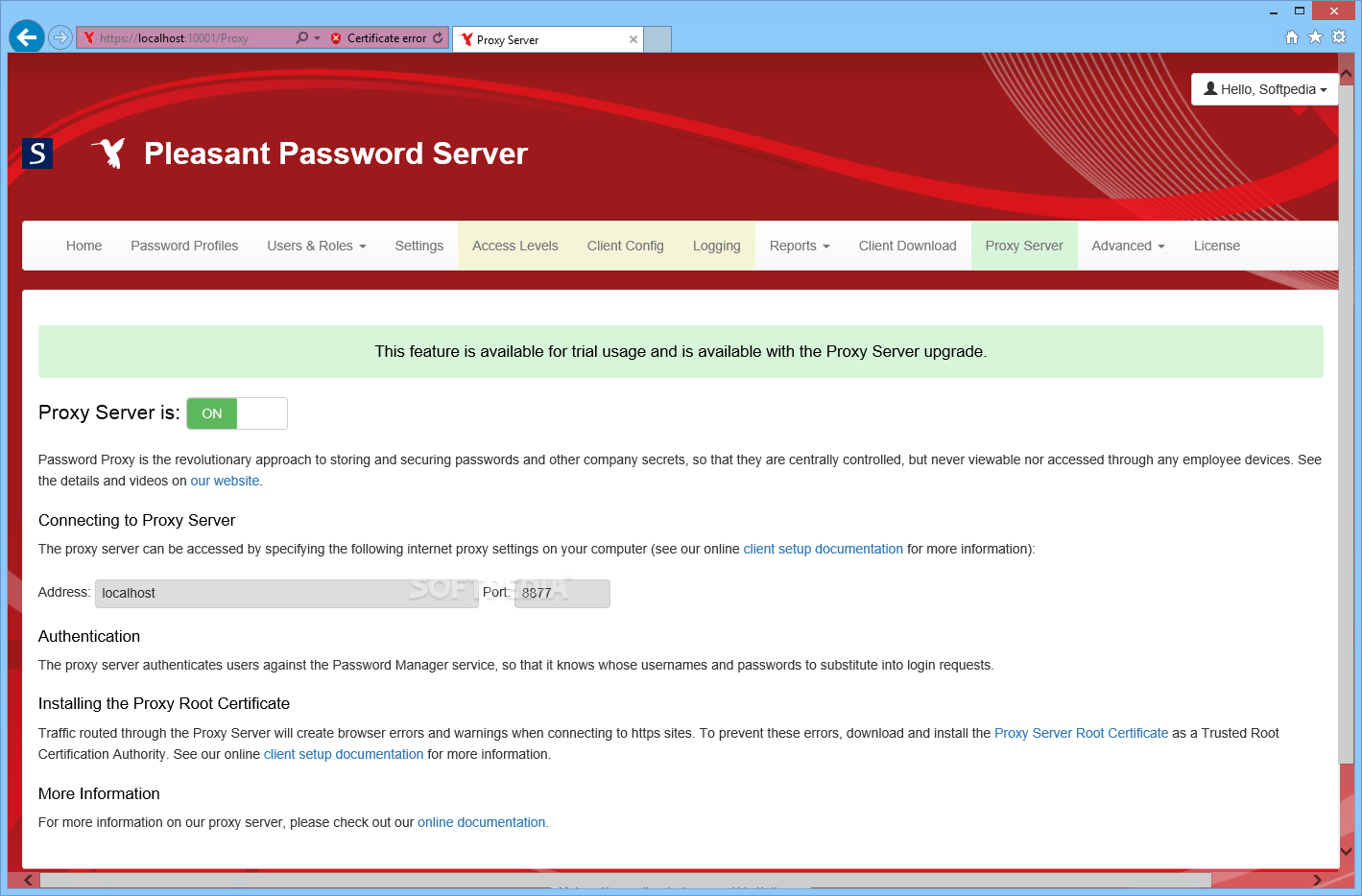Open Client Download page
This screenshot has width=1362, height=896.
pyautogui.click(x=908, y=246)
